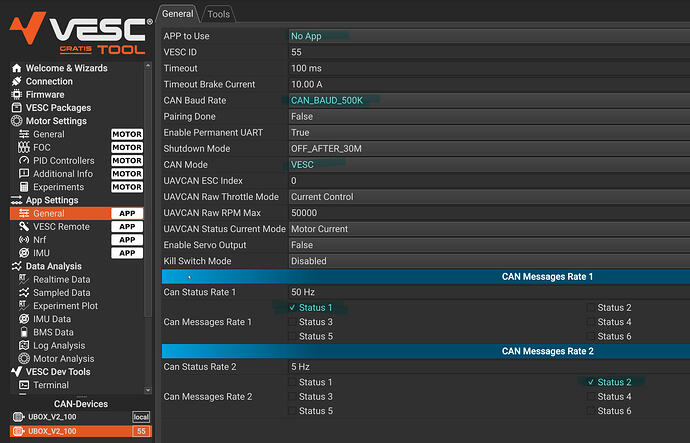Click the VESC Dev Tools logo icon

[17, 372]
